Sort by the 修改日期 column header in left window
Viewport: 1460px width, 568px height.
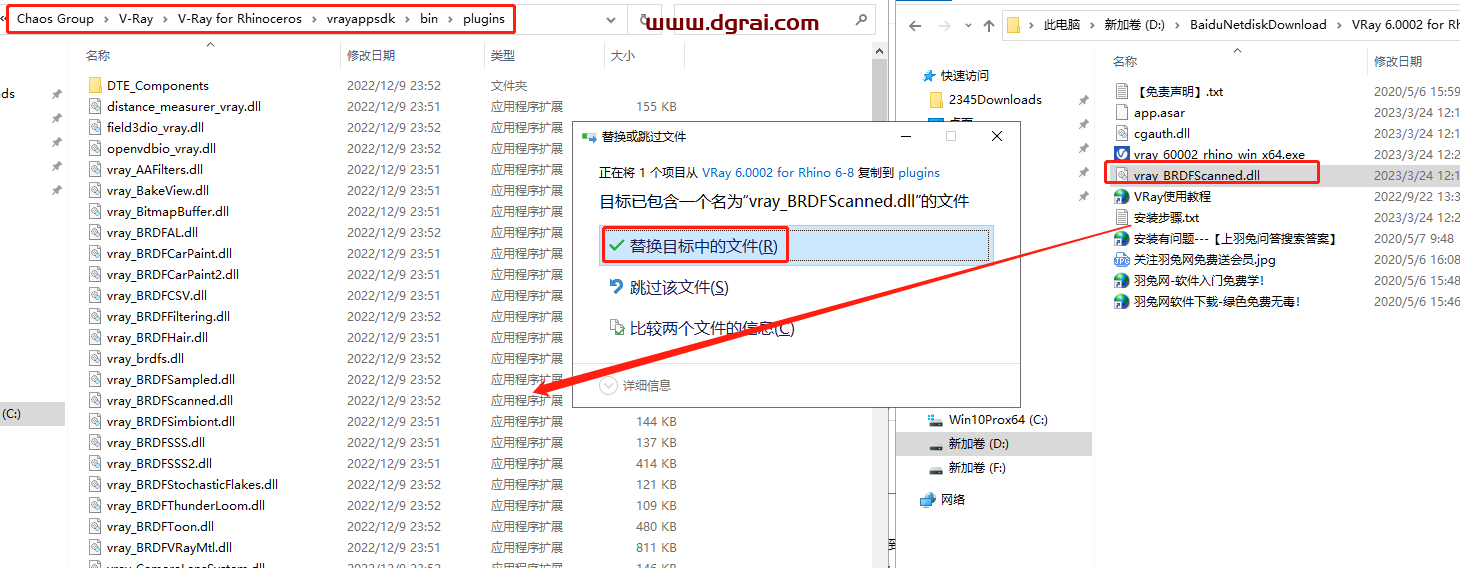[x=370, y=56]
